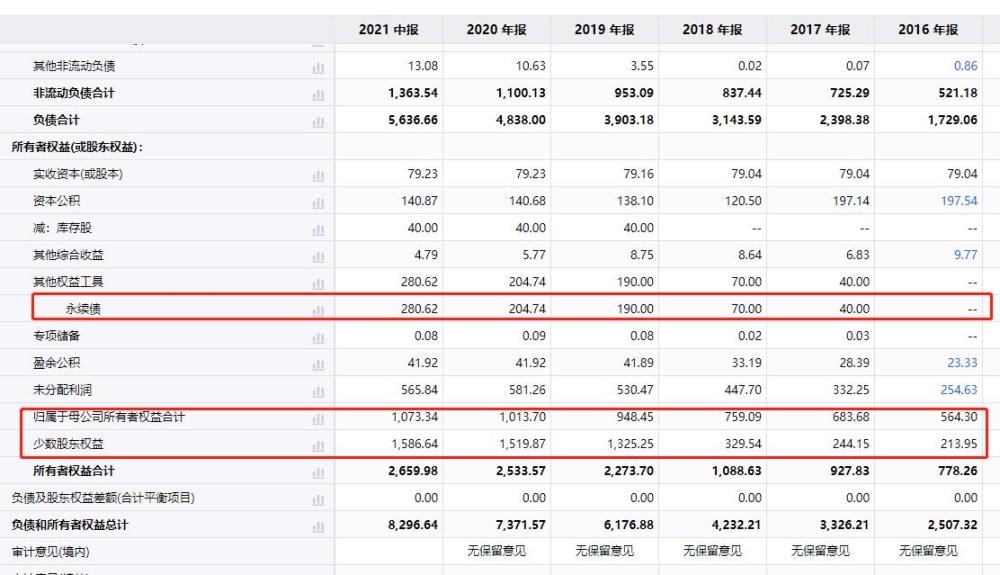Select the 所有者权益(或股东权益) section header

(77, 147)
